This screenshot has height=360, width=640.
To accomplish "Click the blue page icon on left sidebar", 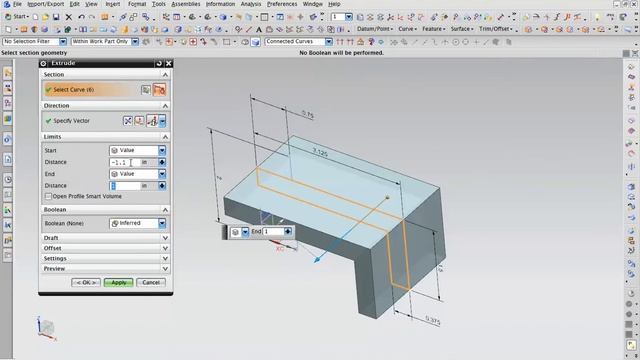I will [x=8, y=159].
